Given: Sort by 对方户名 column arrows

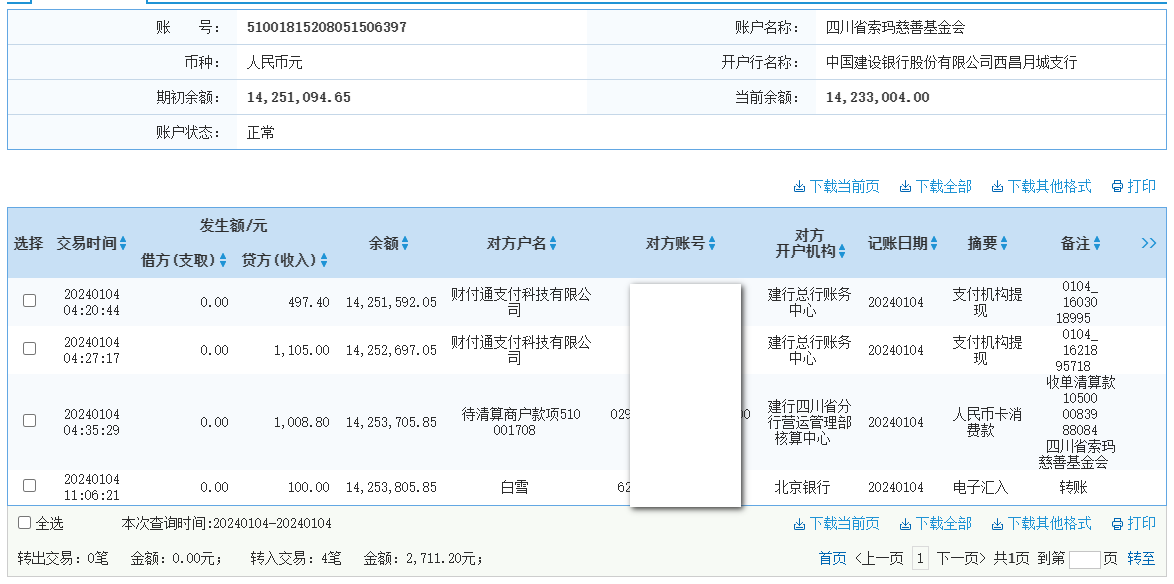Looking at the screenshot, I should (x=553, y=243).
